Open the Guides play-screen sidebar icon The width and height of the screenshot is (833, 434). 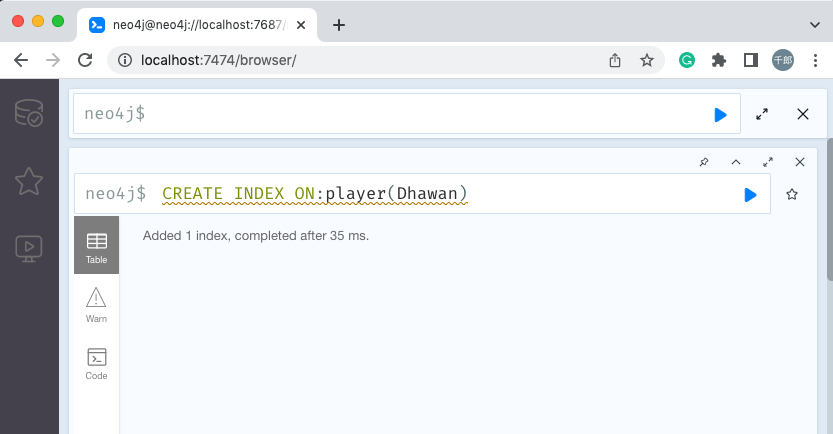[x=29, y=249]
